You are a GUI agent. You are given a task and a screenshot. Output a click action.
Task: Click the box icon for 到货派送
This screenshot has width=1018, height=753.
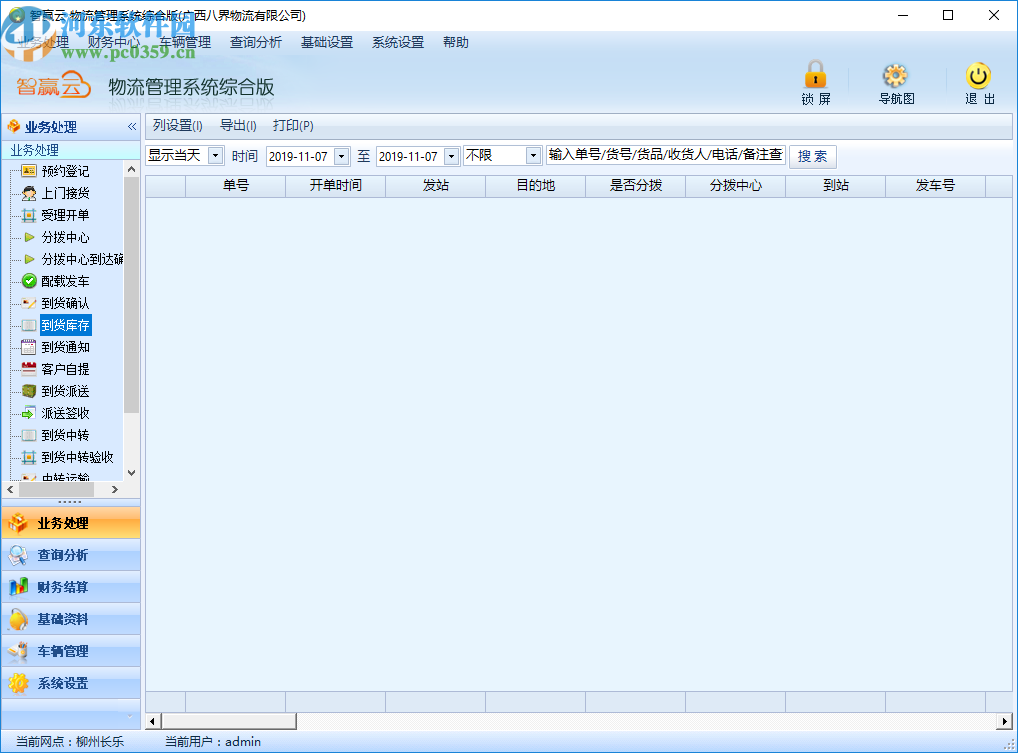tap(29, 391)
